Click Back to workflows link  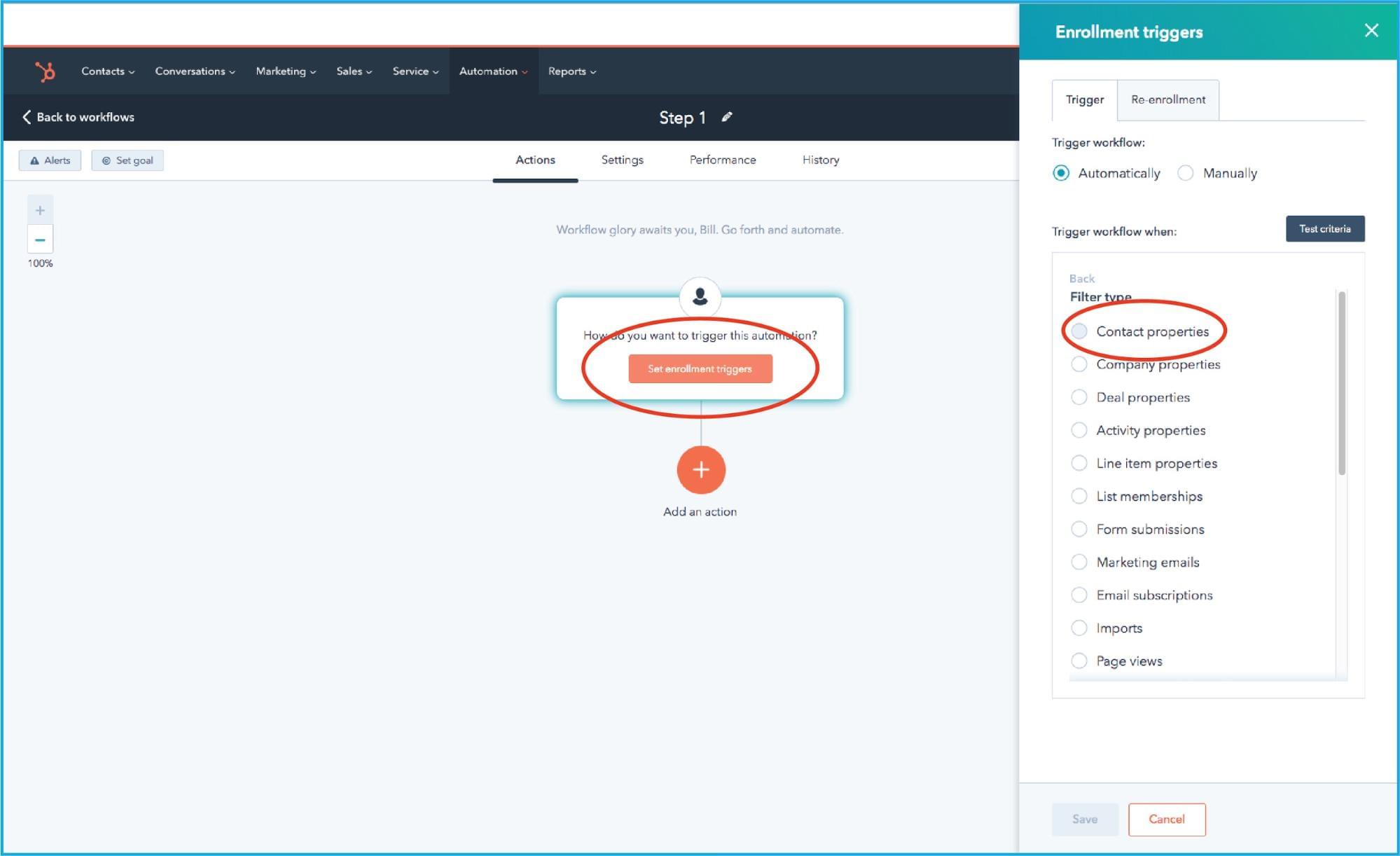[x=85, y=117]
